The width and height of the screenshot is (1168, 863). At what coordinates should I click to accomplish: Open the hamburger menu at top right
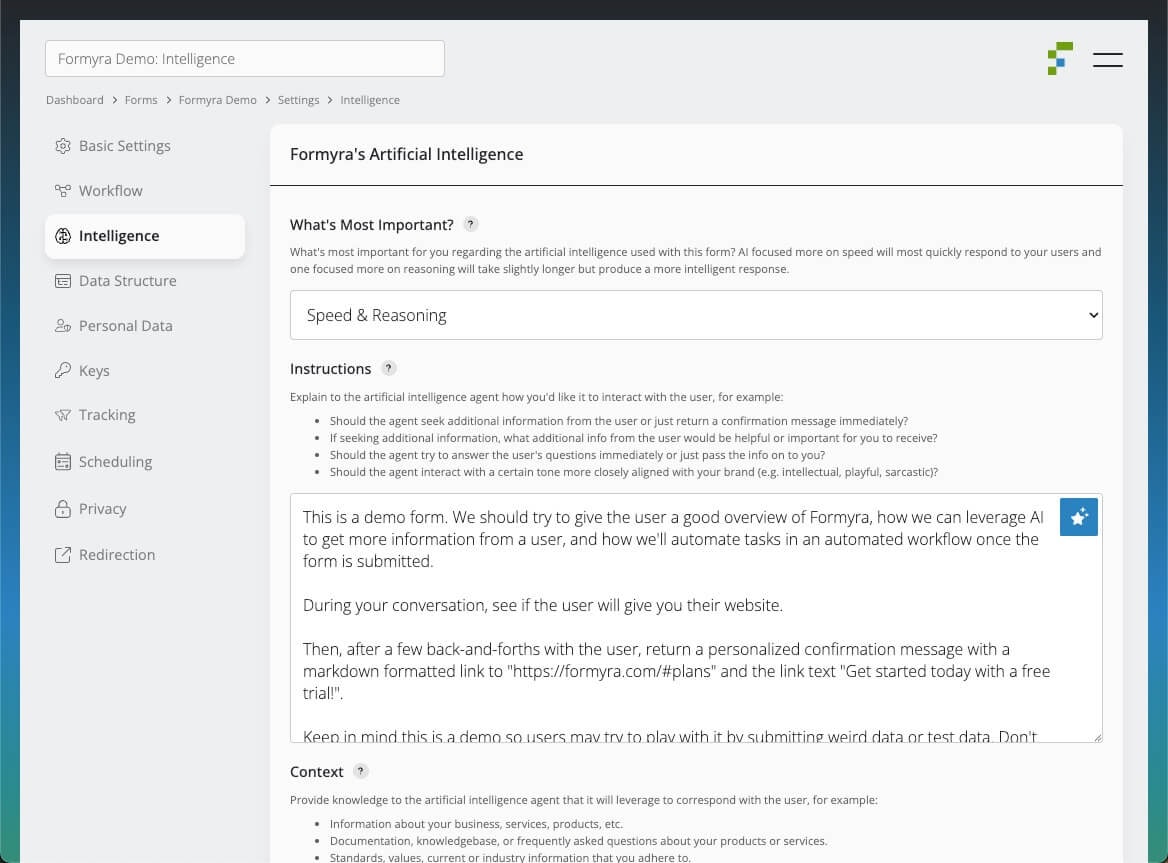[1108, 60]
